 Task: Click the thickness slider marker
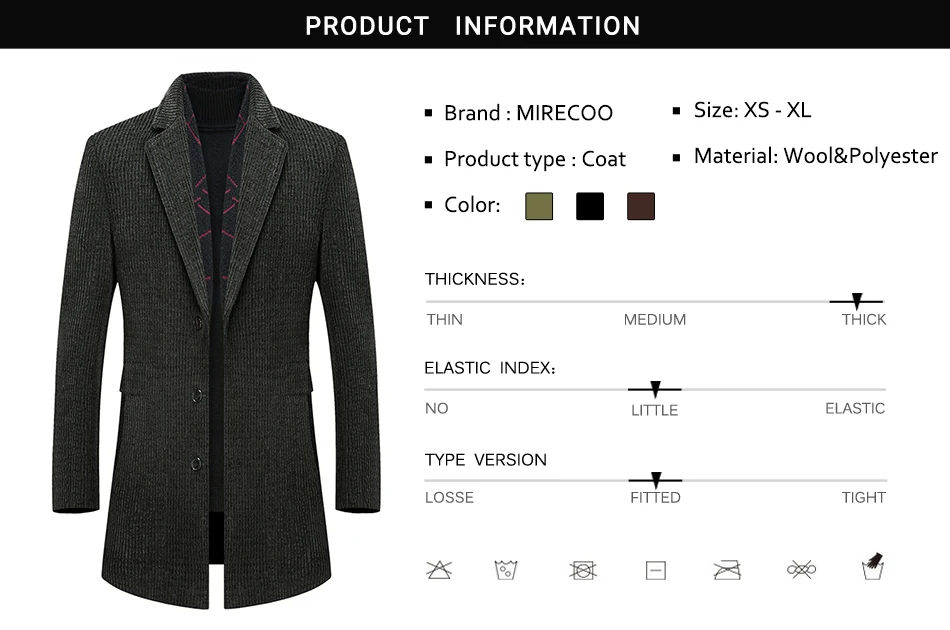coord(857,300)
